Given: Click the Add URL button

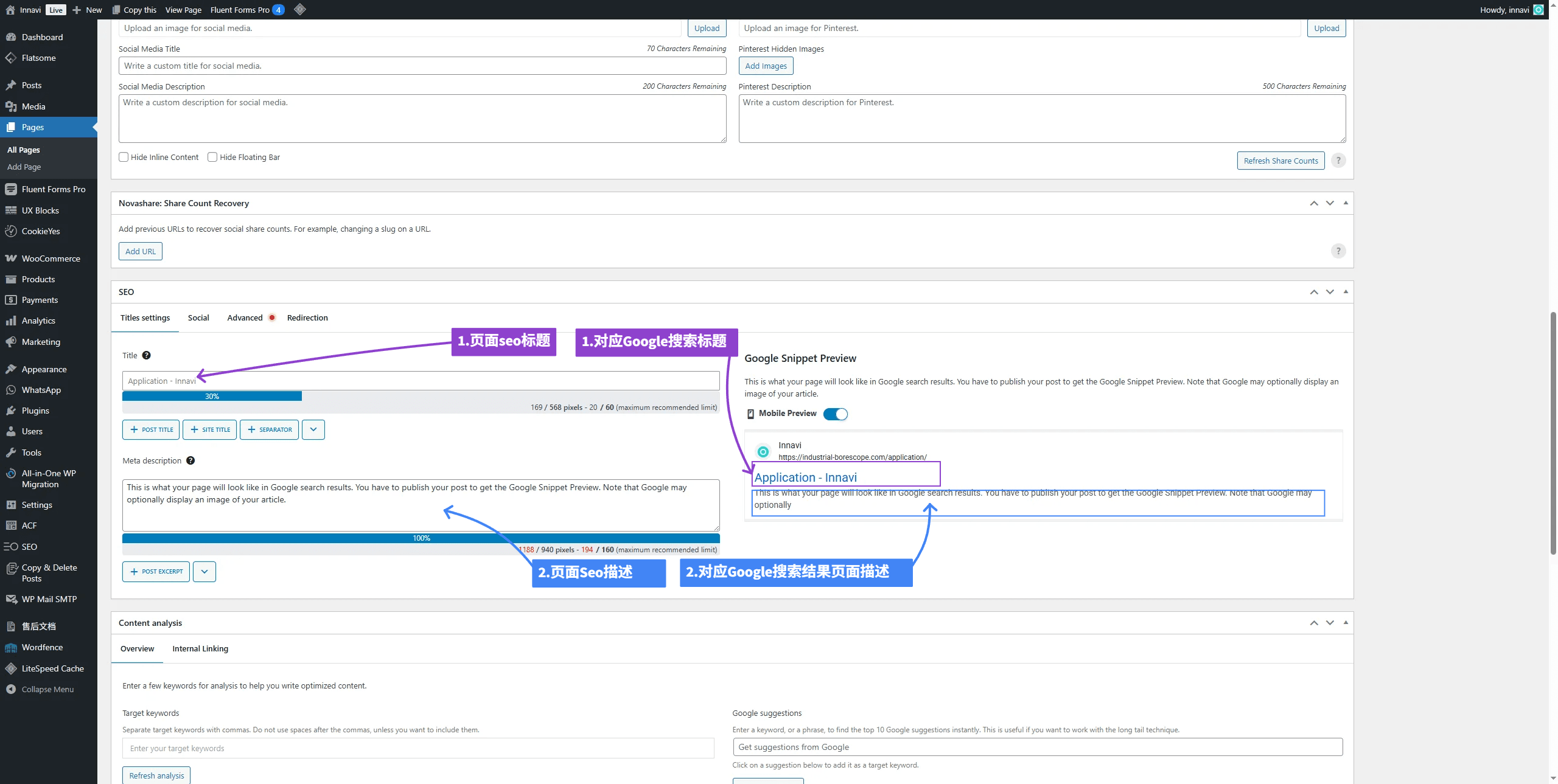Looking at the screenshot, I should point(141,251).
